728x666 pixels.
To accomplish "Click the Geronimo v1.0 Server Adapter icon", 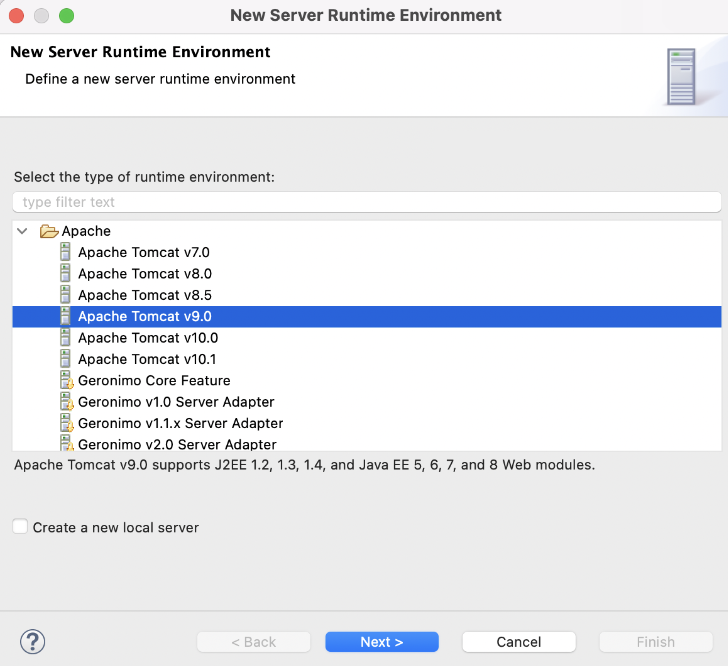I will pos(67,401).
